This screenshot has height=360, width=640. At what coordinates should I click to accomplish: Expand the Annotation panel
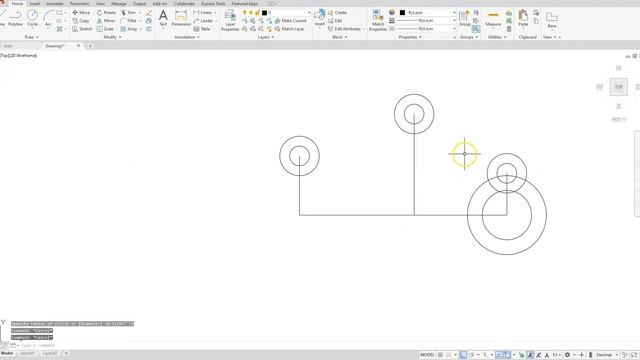pyautogui.click(x=187, y=37)
